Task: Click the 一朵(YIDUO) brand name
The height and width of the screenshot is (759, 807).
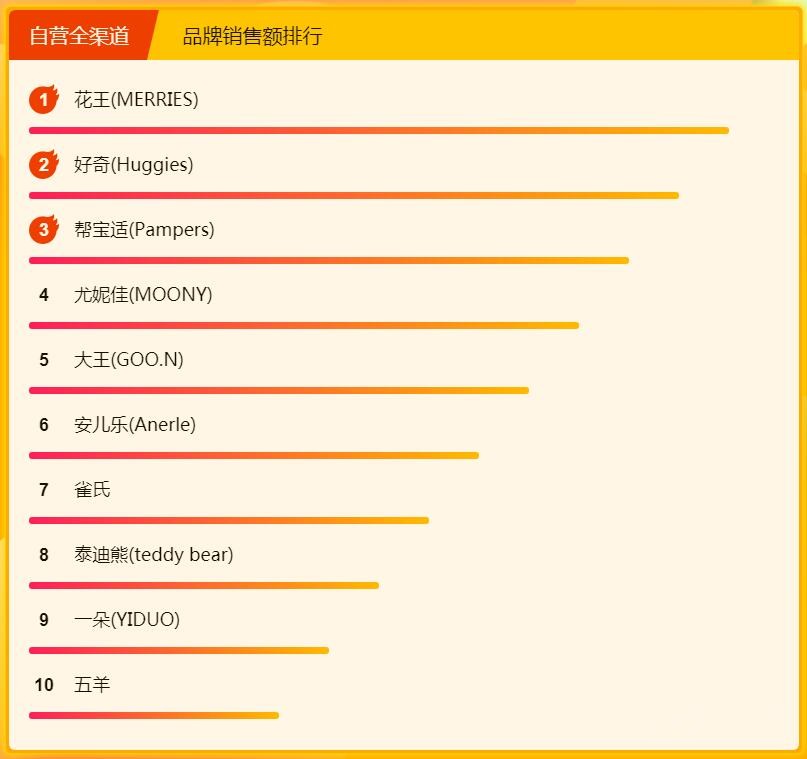Action: coord(127,620)
